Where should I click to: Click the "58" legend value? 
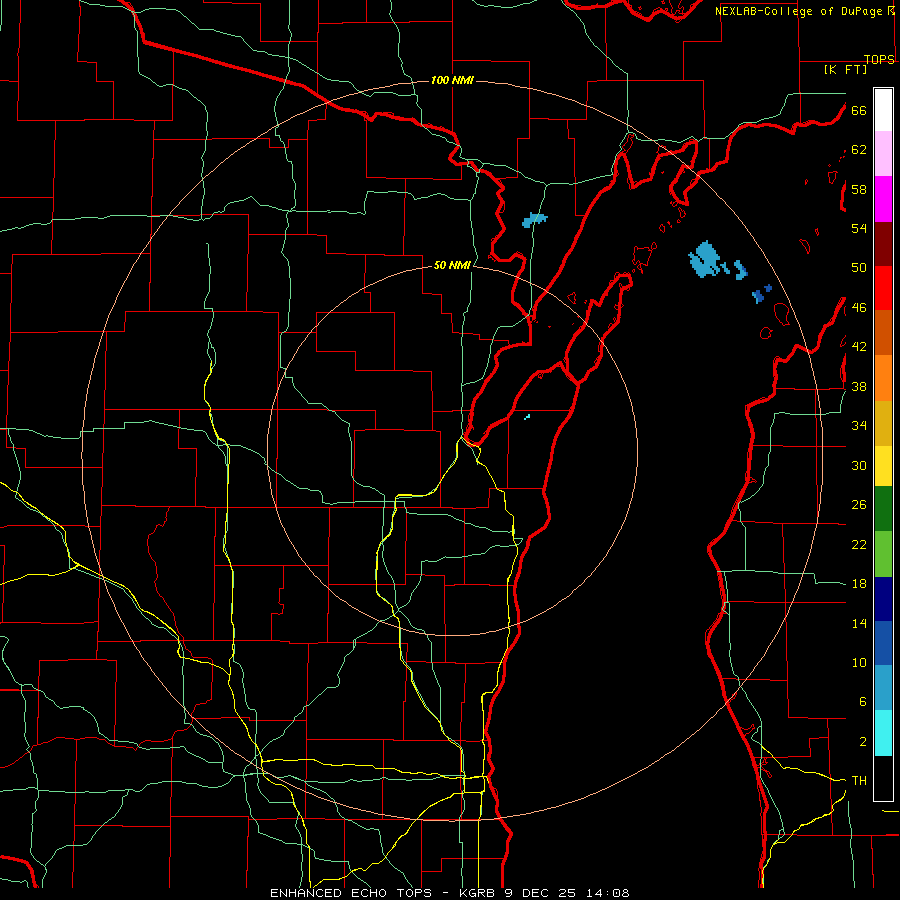(859, 189)
